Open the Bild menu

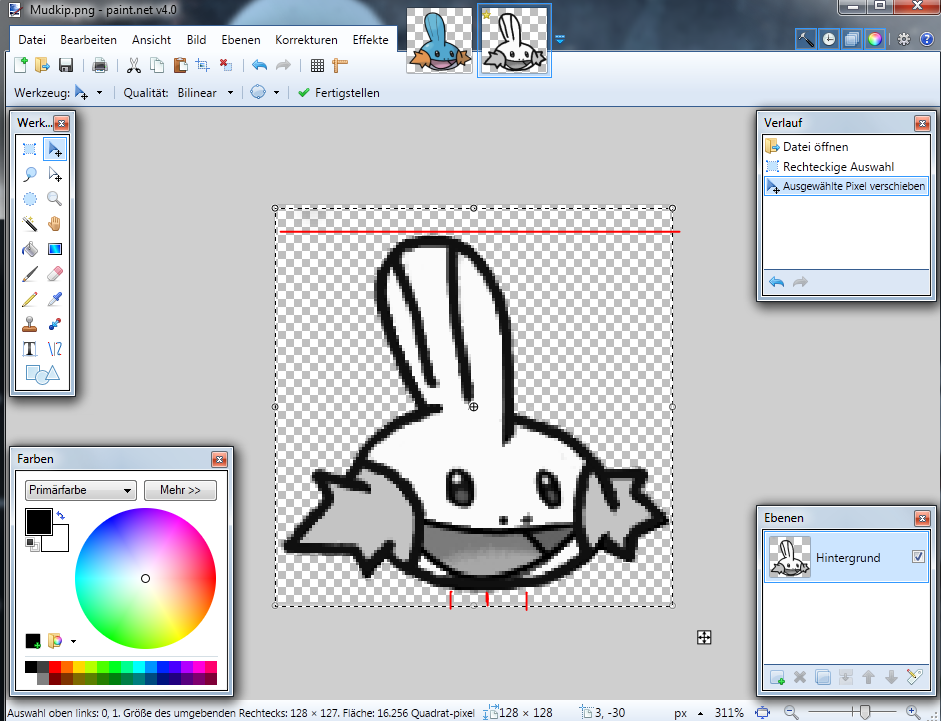pos(196,40)
